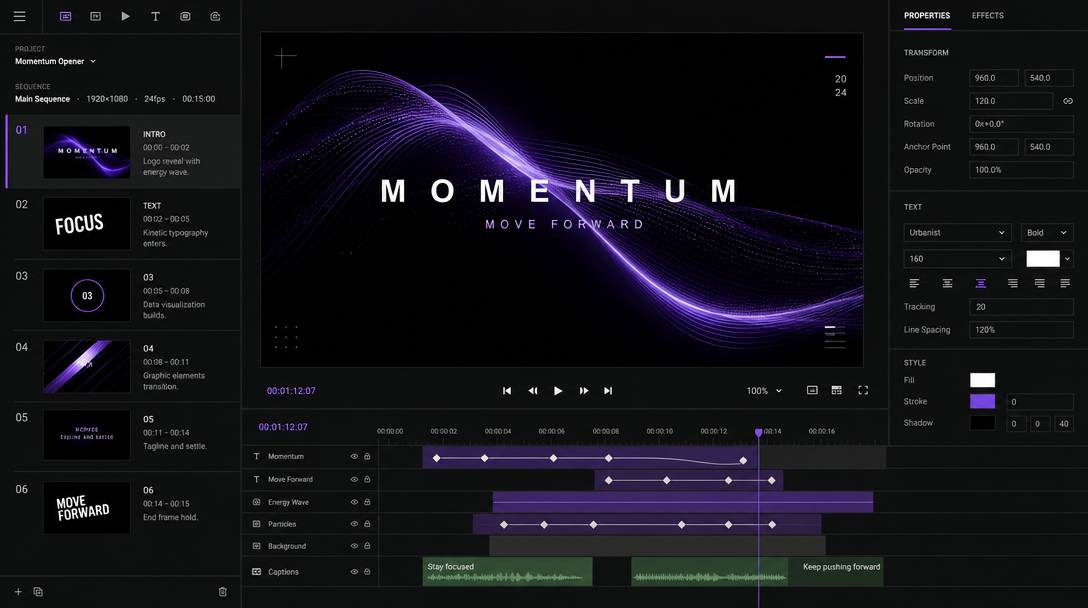Click the Particles layer type icon
The image size is (1088, 608).
click(257, 524)
